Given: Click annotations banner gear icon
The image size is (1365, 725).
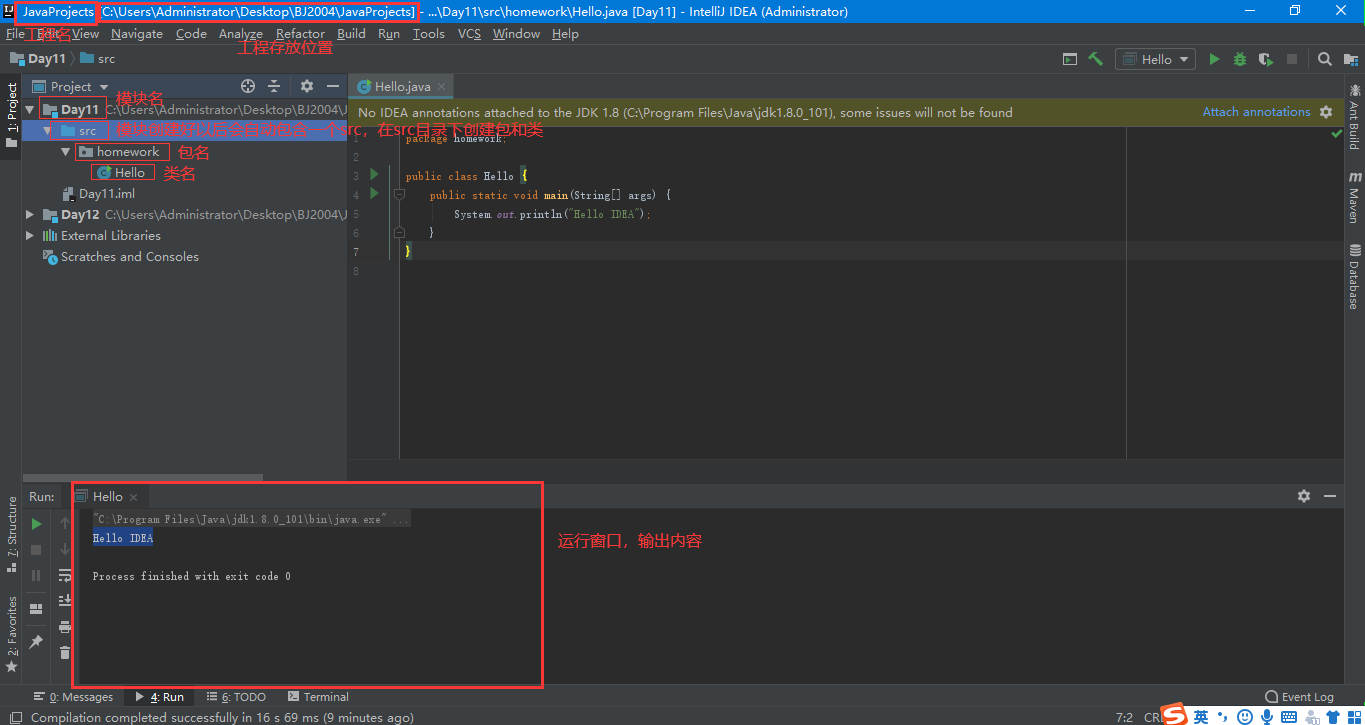Looking at the screenshot, I should (1326, 112).
